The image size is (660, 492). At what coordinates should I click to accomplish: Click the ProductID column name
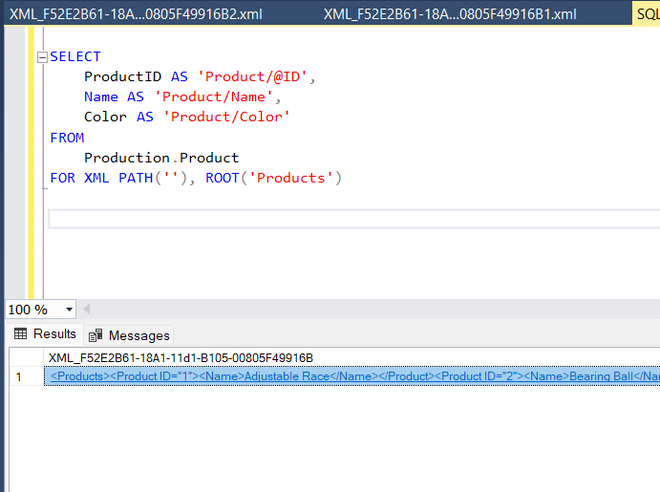tap(123, 77)
